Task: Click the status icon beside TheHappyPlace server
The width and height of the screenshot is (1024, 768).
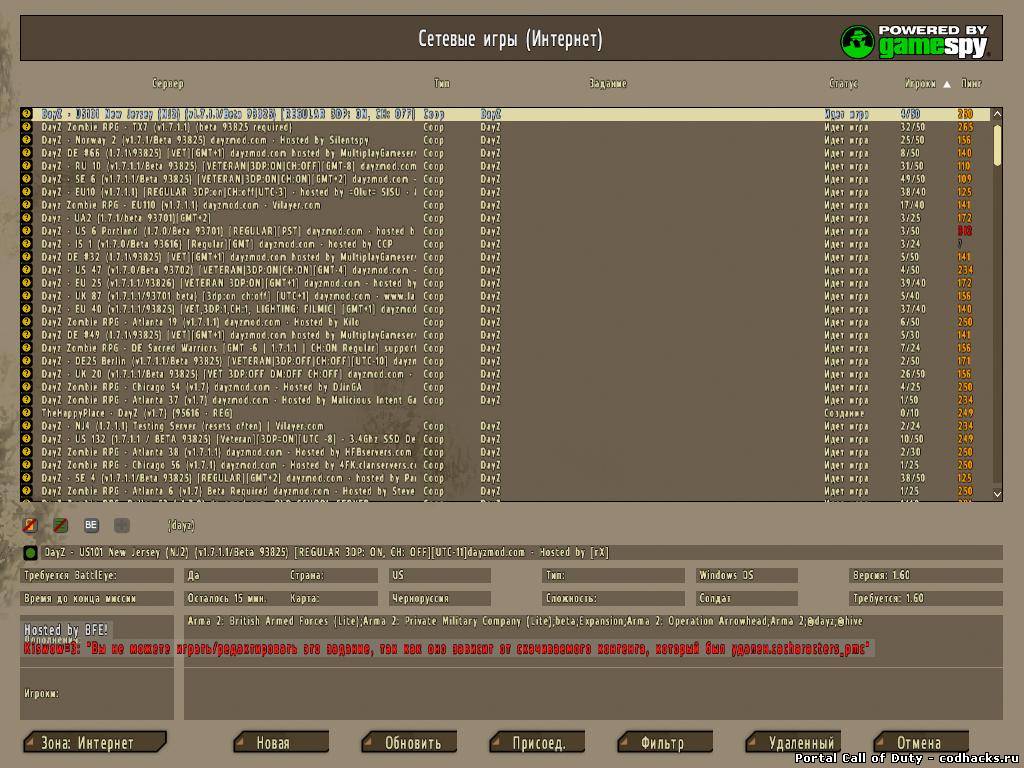Action: [x=26, y=413]
